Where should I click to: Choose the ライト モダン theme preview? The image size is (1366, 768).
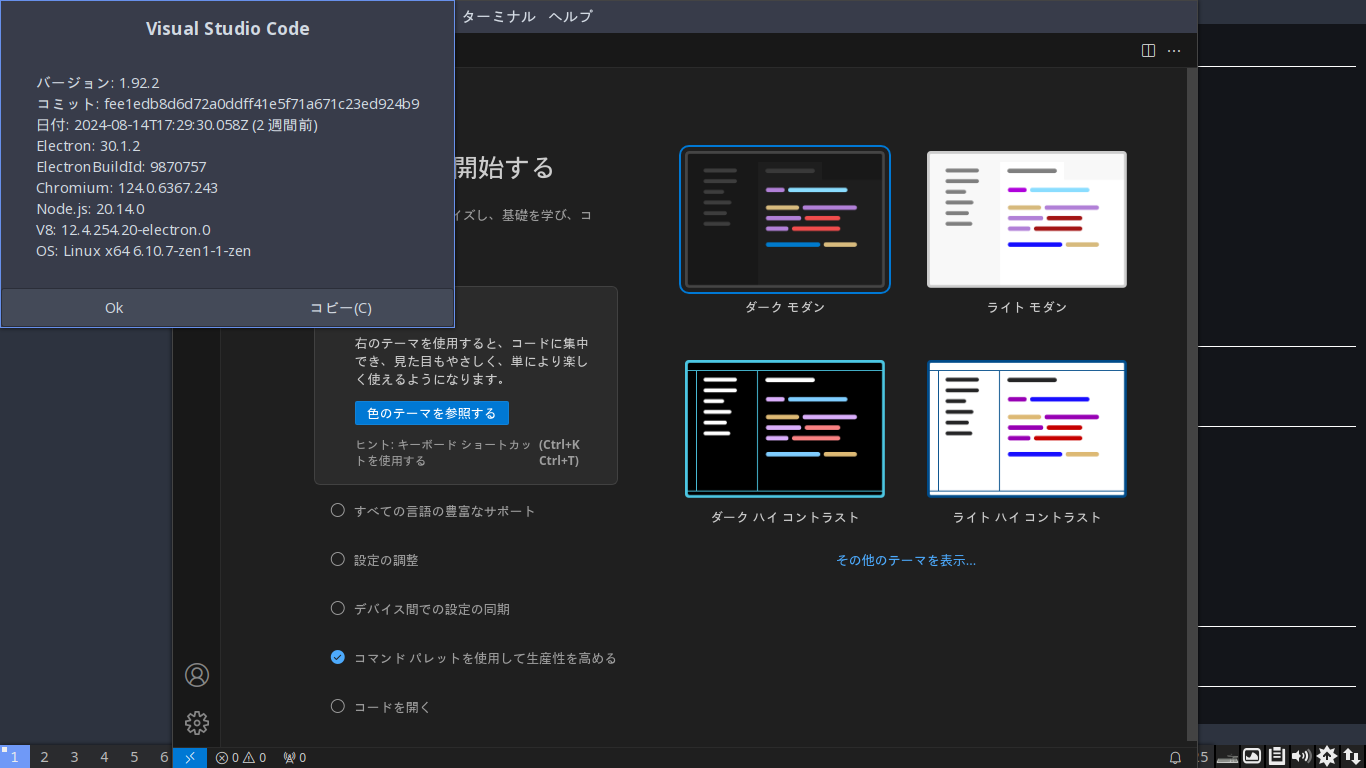pos(1026,220)
